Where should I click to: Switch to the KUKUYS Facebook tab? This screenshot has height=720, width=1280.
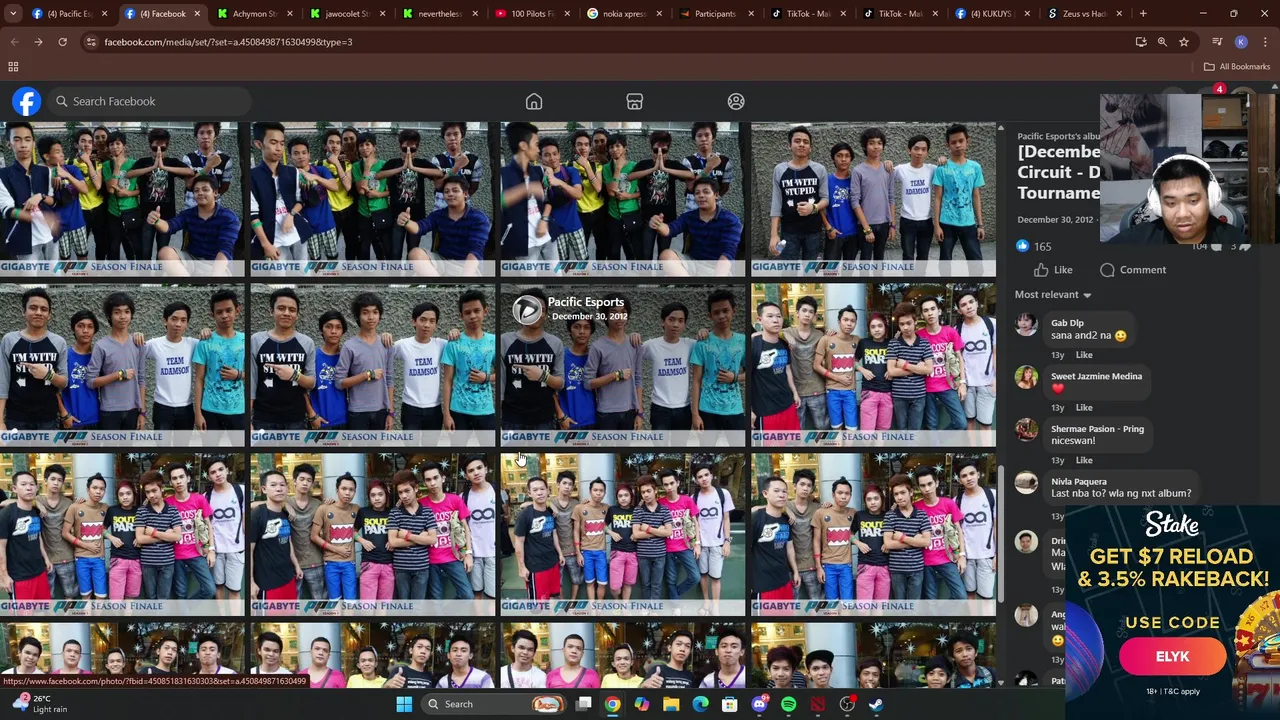(991, 14)
